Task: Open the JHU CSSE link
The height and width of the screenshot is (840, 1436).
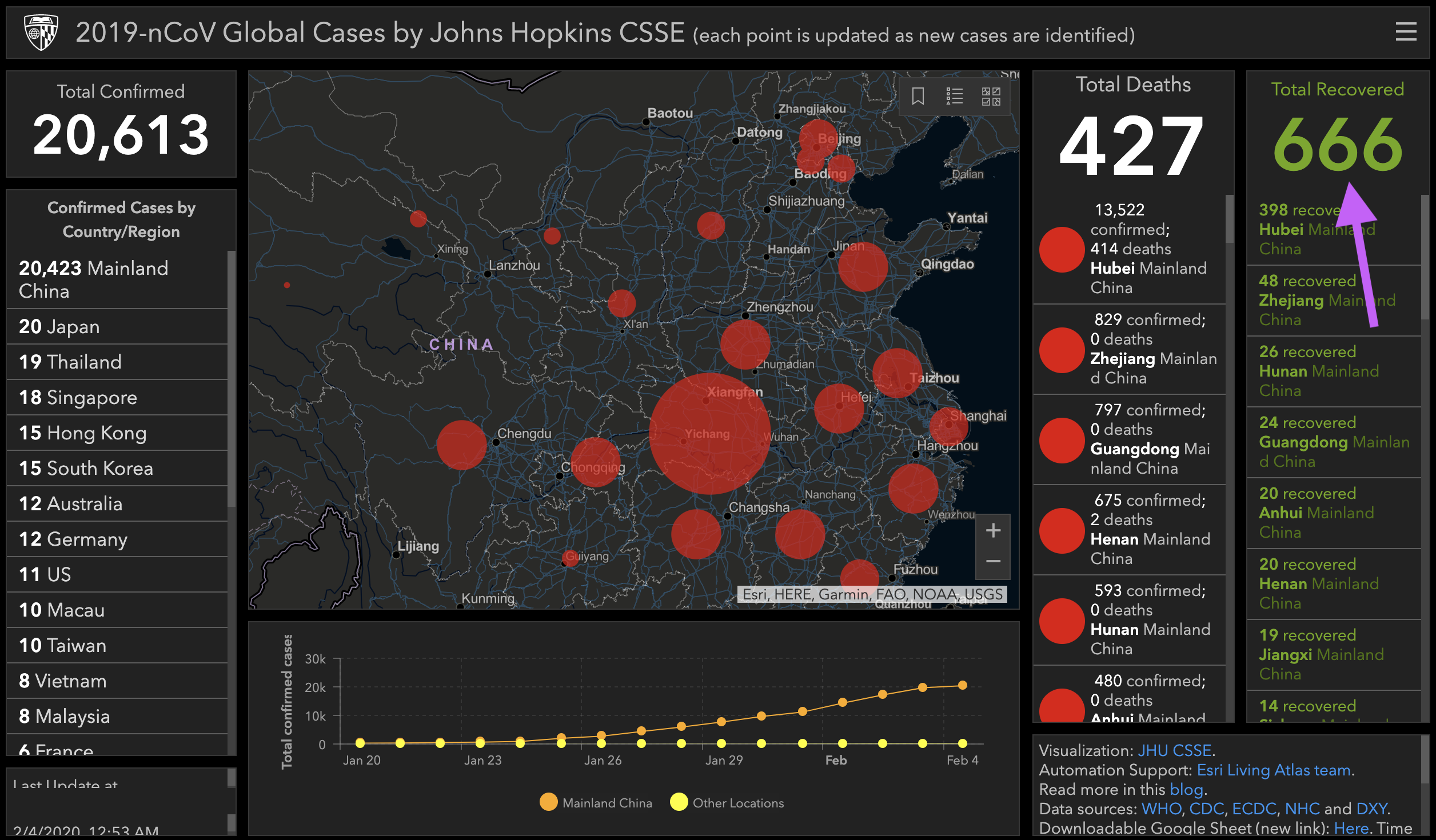Action: click(x=1174, y=750)
